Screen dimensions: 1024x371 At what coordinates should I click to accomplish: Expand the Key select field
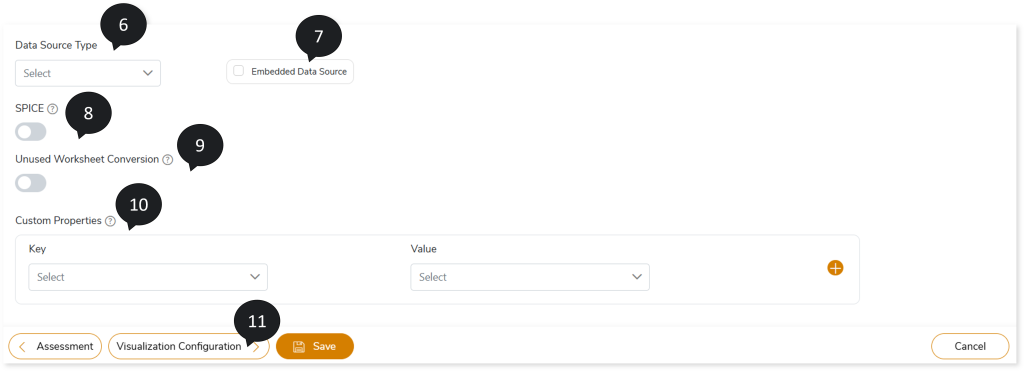click(148, 277)
